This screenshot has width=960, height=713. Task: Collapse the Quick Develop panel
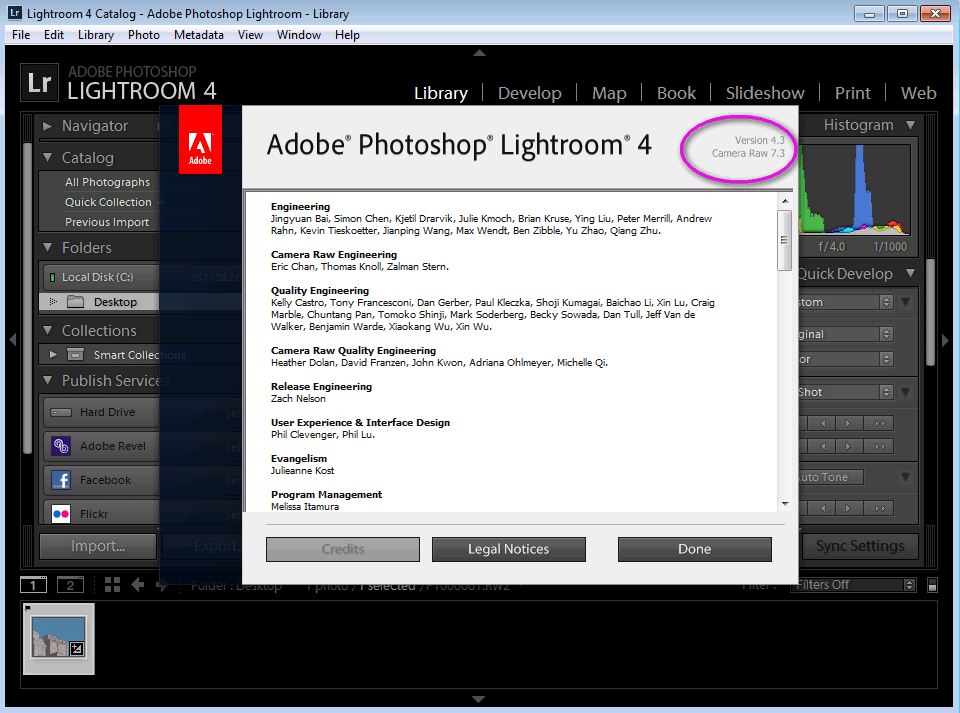tap(911, 274)
